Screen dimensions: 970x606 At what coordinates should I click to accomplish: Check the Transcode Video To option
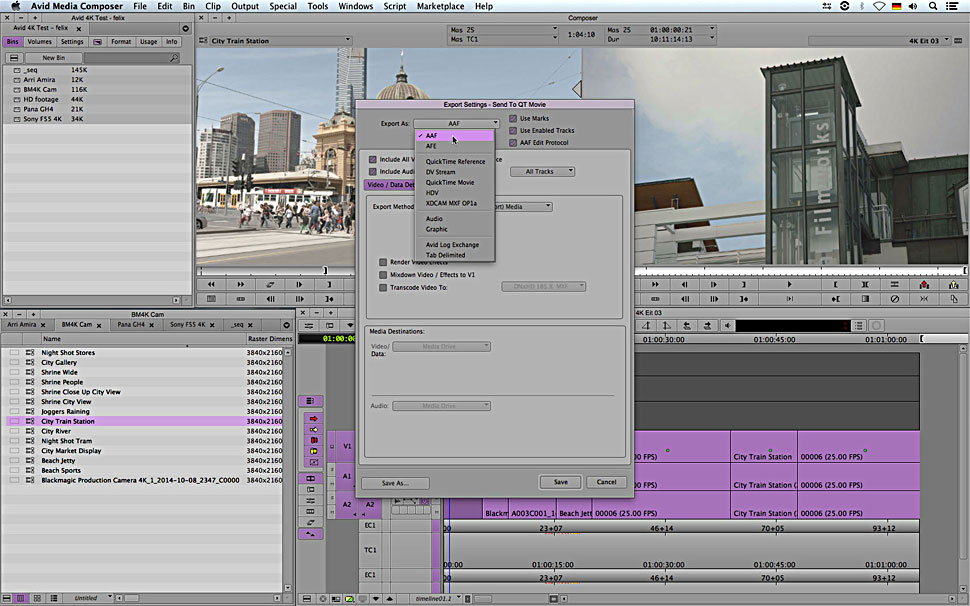point(383,287)
